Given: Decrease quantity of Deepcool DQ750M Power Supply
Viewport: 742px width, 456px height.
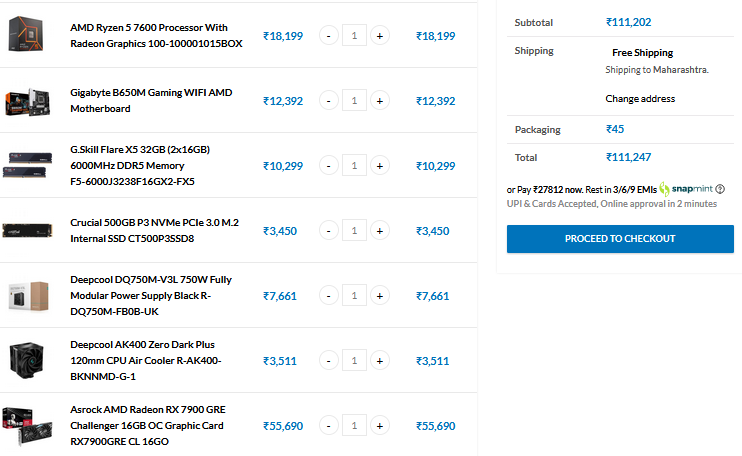Looking at the screenshot, I should tap(328, 296).
